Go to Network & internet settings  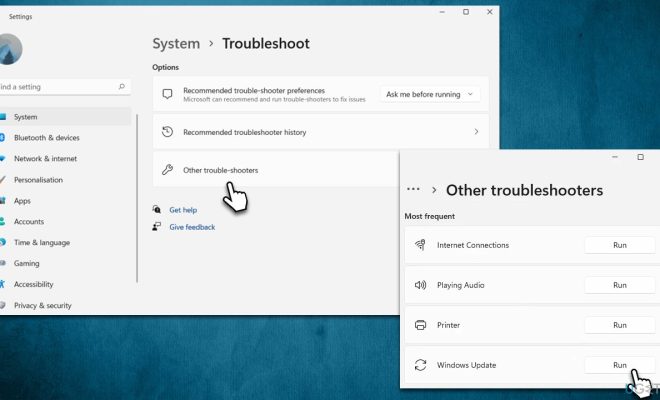point(45,159)
